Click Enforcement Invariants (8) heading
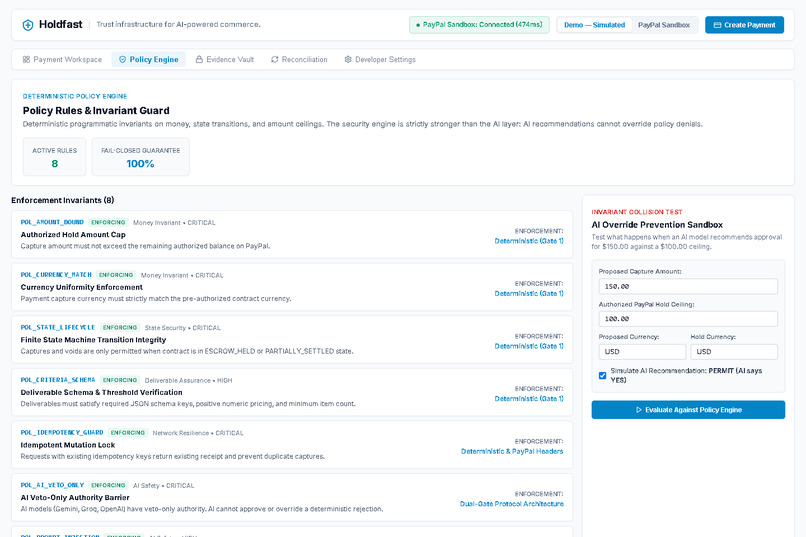This screenshot has height=537, width=806. point(63,200)
